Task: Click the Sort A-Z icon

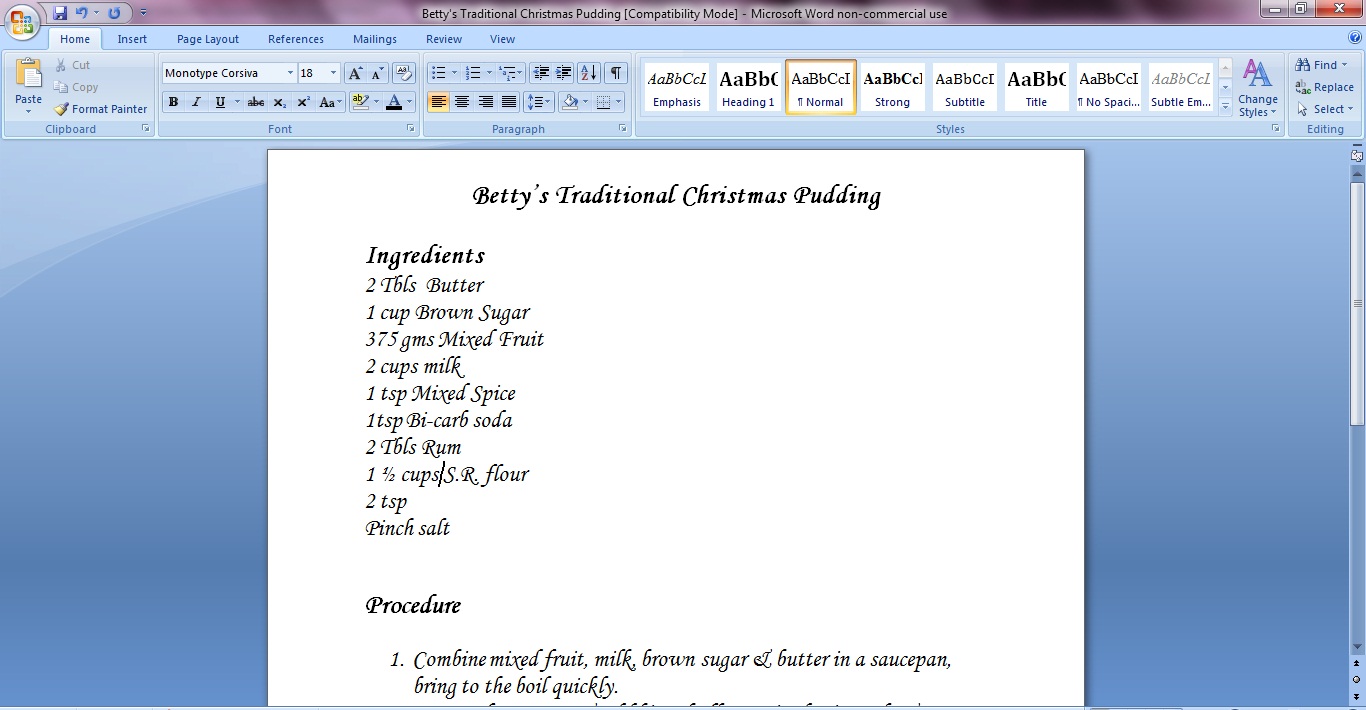Action: click(588, 73)
